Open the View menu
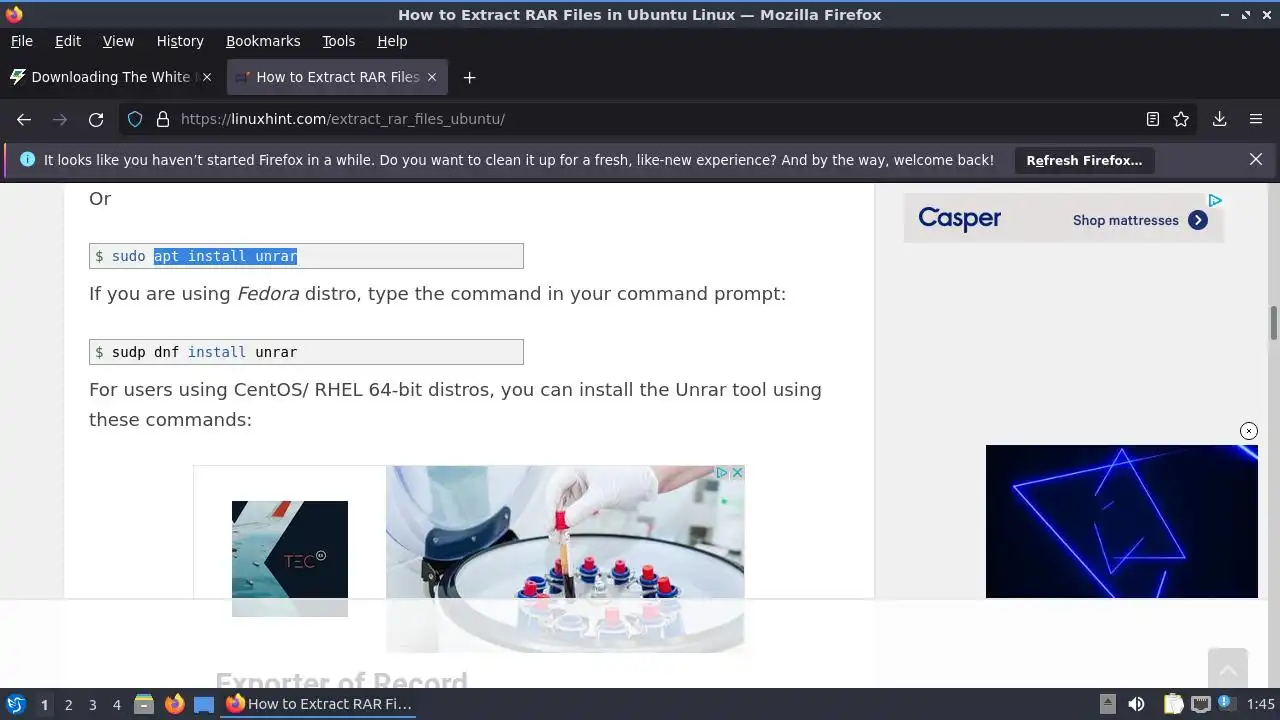The image size is (1280, 720). (x=118, y=41)
